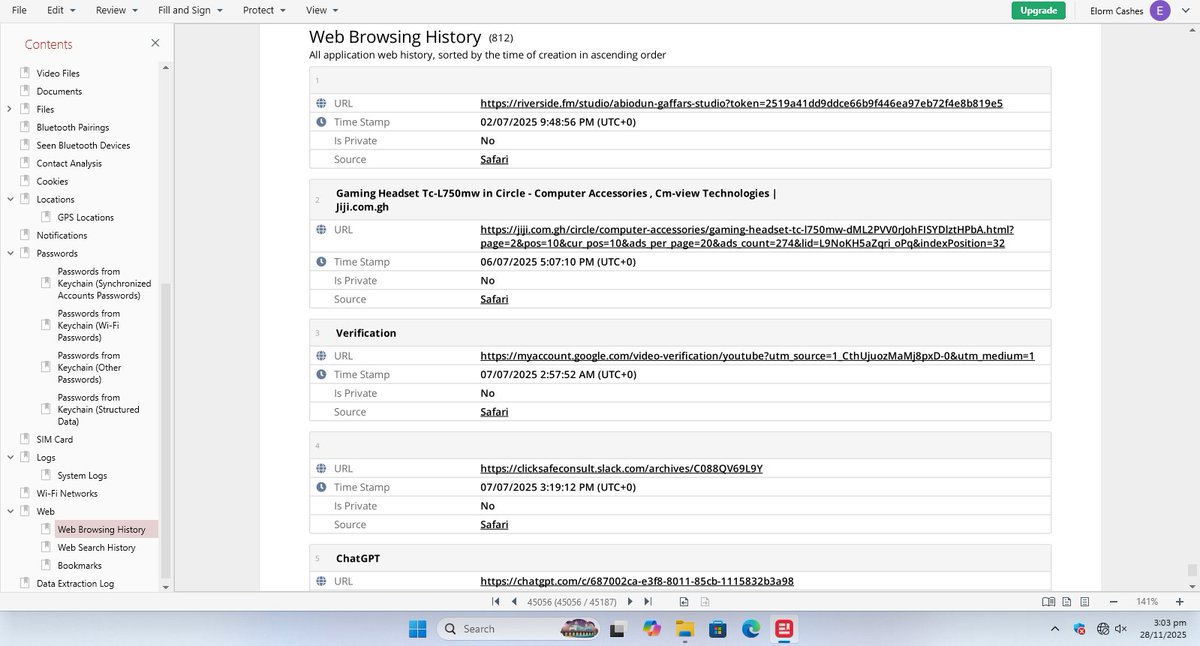
Task: Click clock icon beside 07/07/2025 3:19:12 PM
Action: click(x=321, y=487)
